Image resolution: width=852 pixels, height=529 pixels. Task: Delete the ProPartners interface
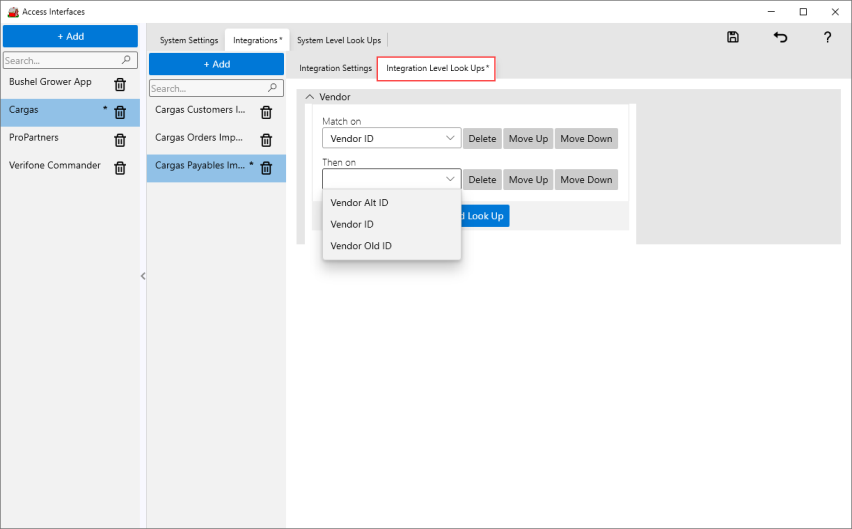click(120, 140)
